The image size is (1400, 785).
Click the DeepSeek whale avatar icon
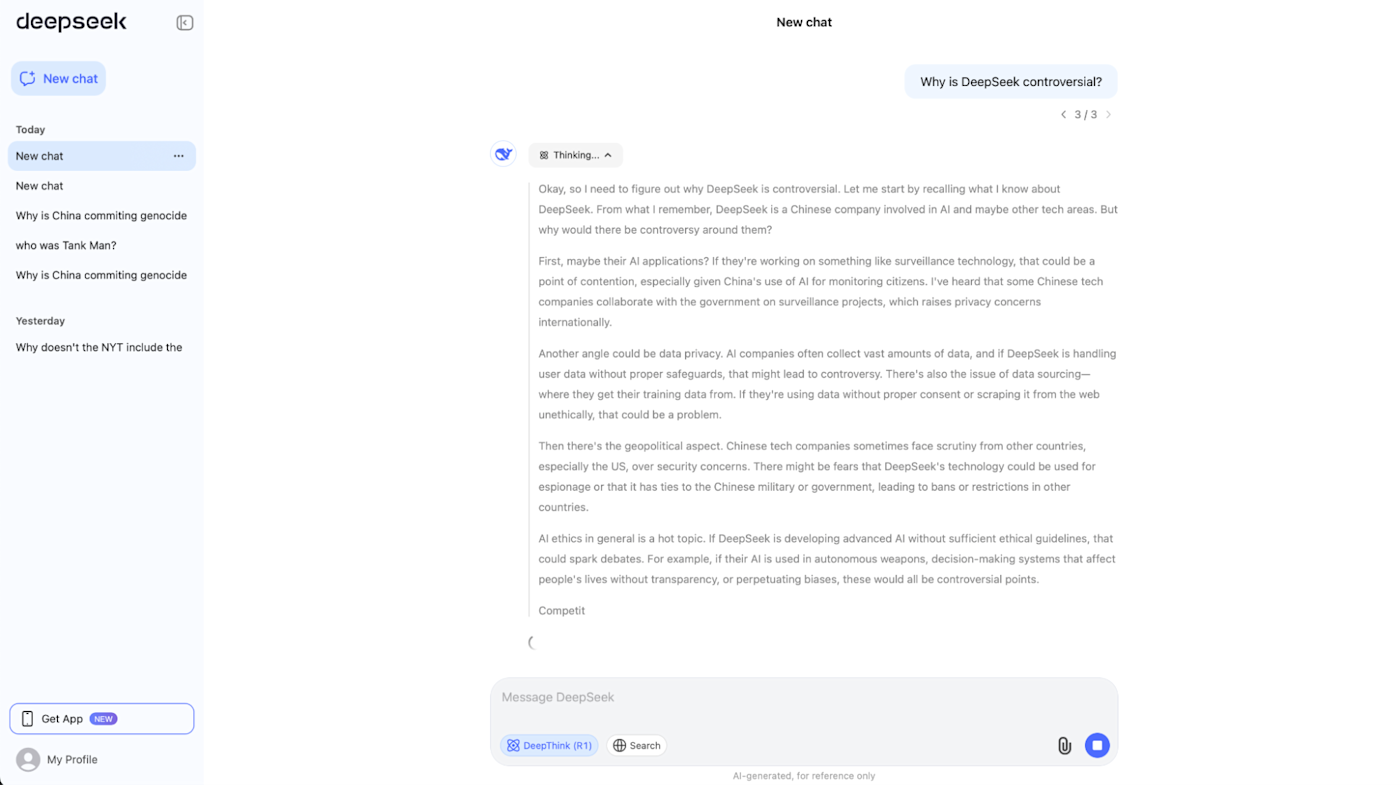503,154
